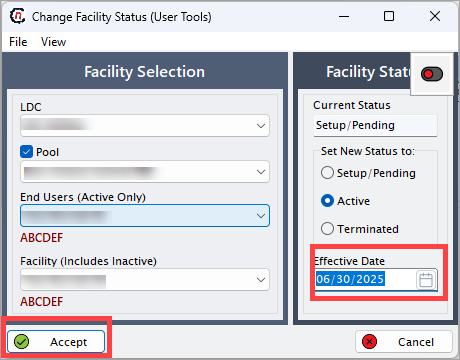
Task: Open the File menu
Action: coord(18,42)
